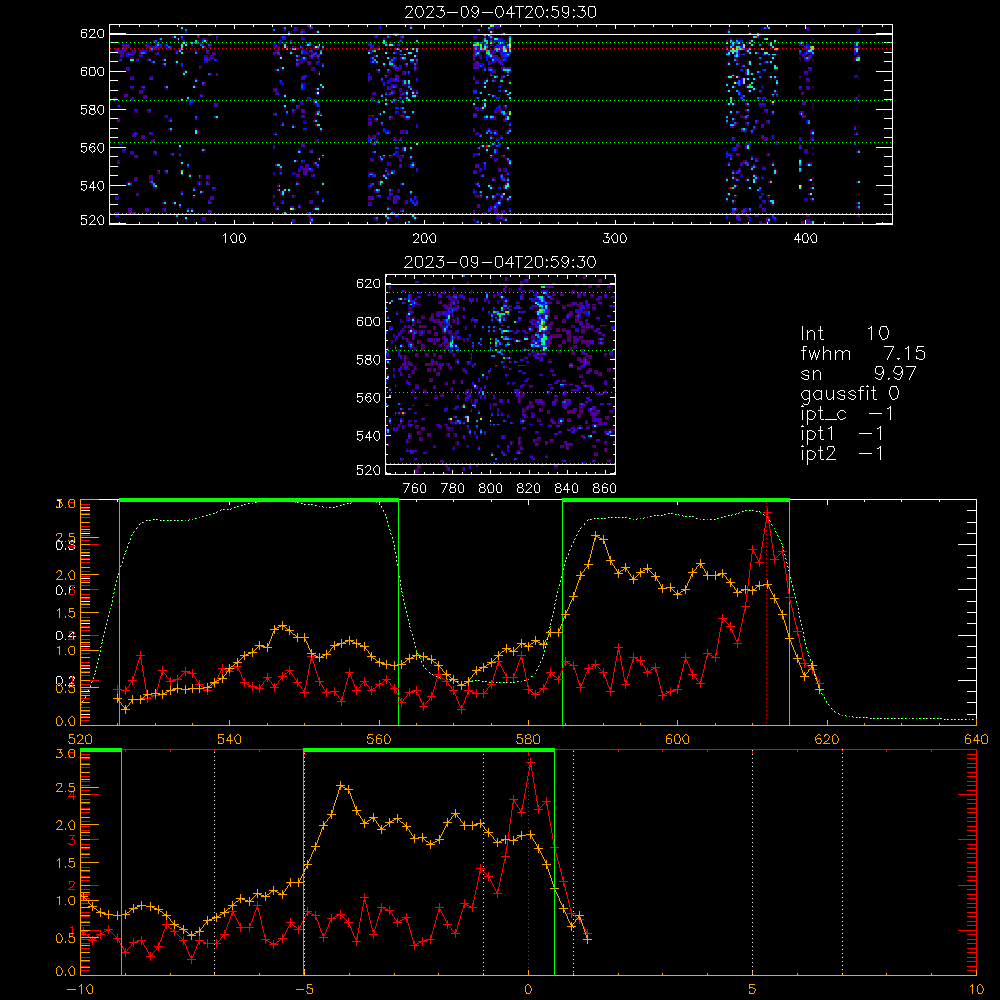Click the 600 x-axis label of third plot
1000x1000 pixels.
677,739
